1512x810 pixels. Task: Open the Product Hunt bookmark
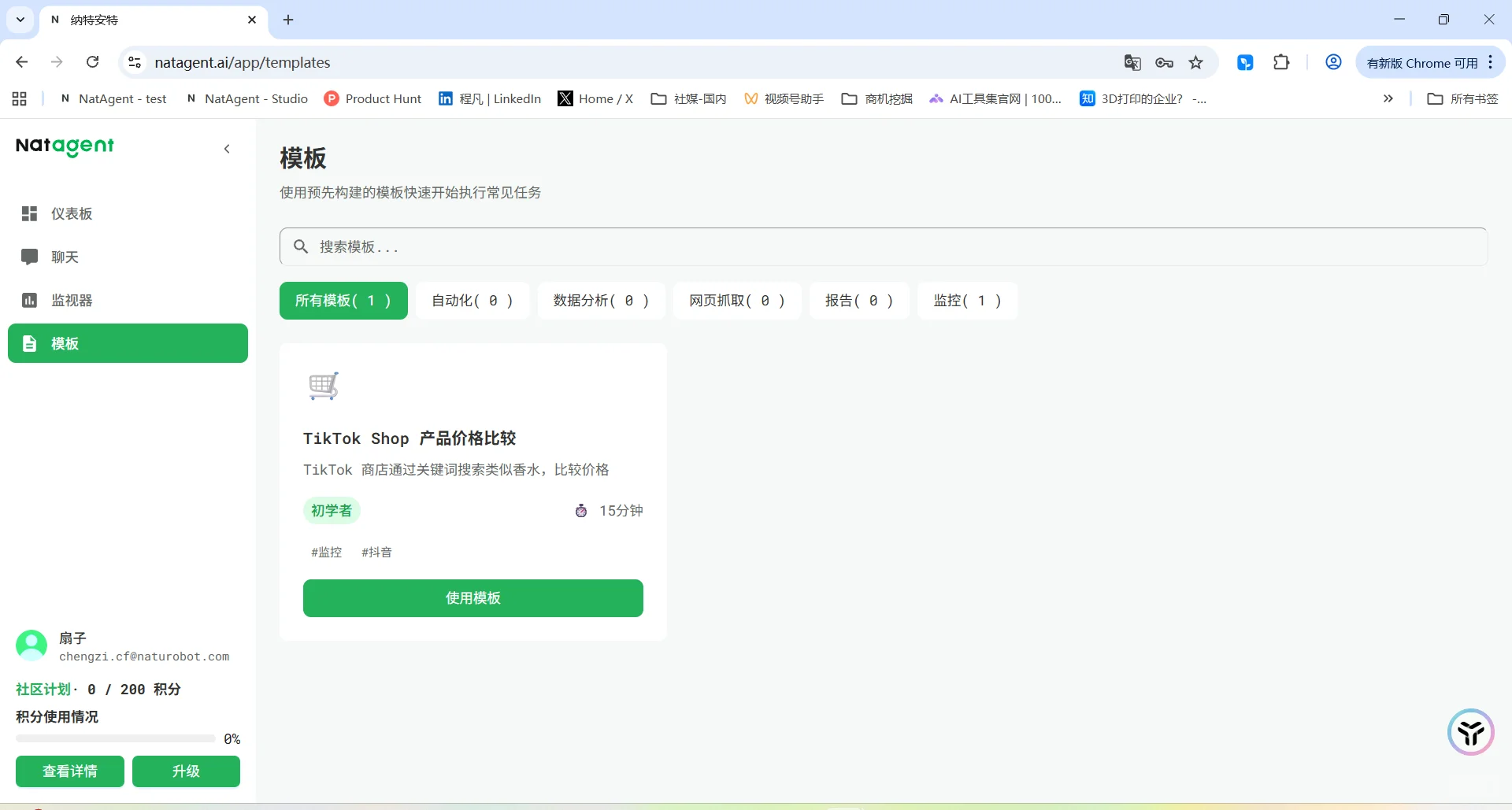pyautogui.click(x=373, y=98)
